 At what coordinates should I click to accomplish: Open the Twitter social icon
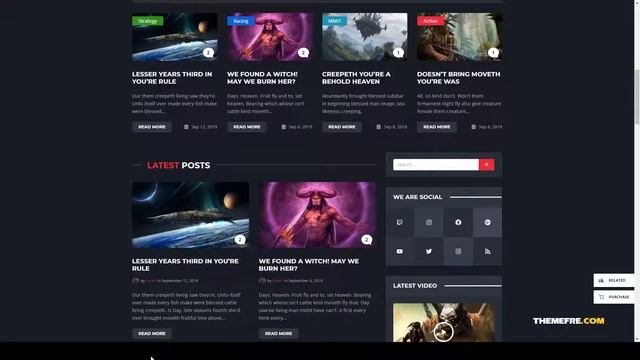429,251
